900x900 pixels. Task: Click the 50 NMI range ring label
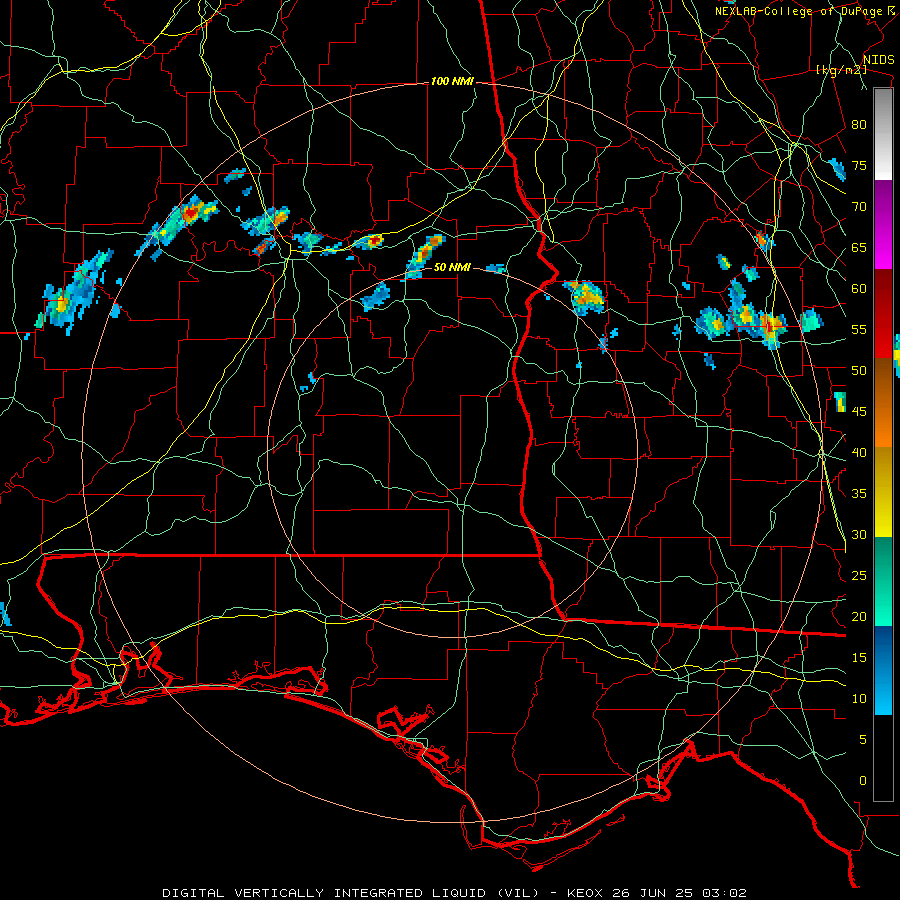tap(452, 267)
